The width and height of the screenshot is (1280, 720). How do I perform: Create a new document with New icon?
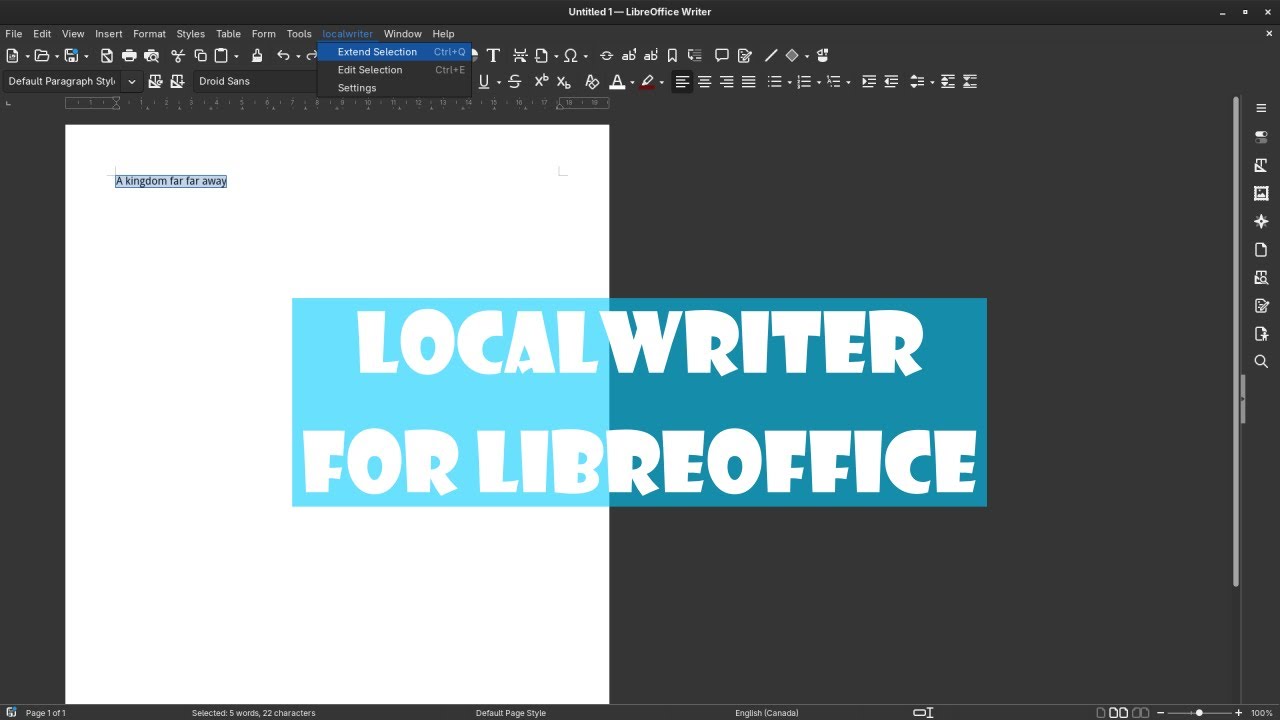click(12, 56)
